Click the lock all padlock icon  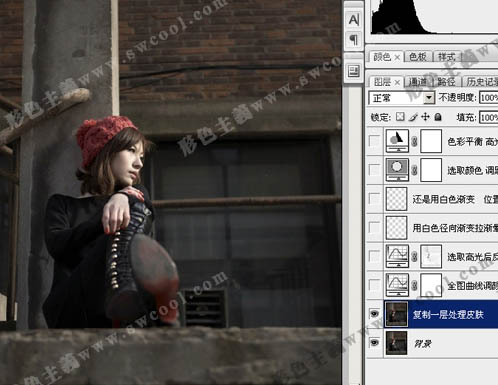pyautogui.click(x=438, y=117)
